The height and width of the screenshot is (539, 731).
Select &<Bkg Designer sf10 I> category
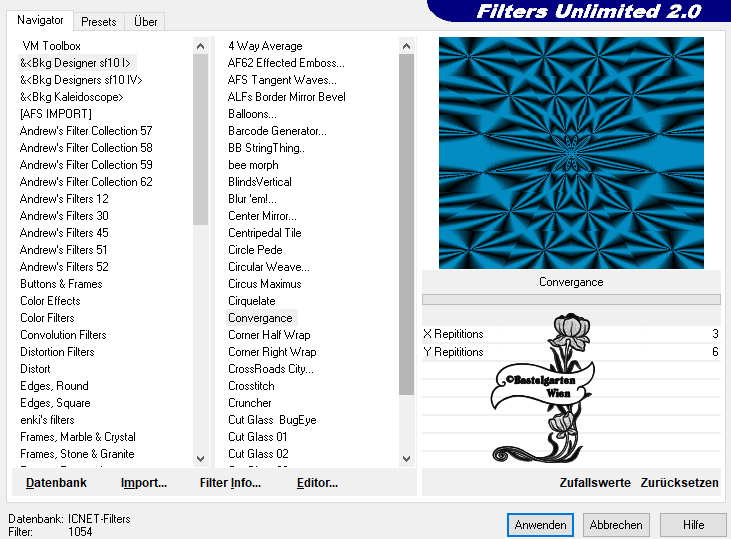(x=75, y=62)
